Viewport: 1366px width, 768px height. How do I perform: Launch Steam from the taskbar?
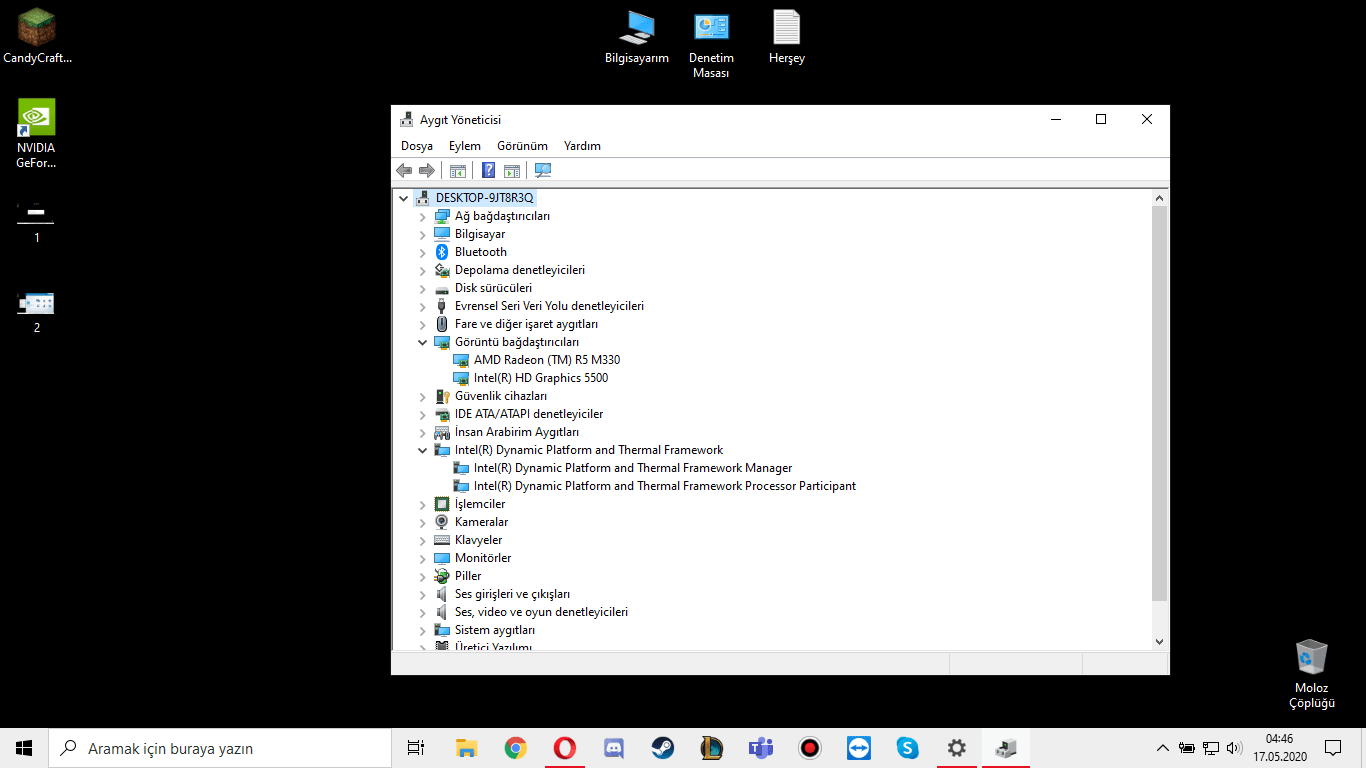(663, 747)
